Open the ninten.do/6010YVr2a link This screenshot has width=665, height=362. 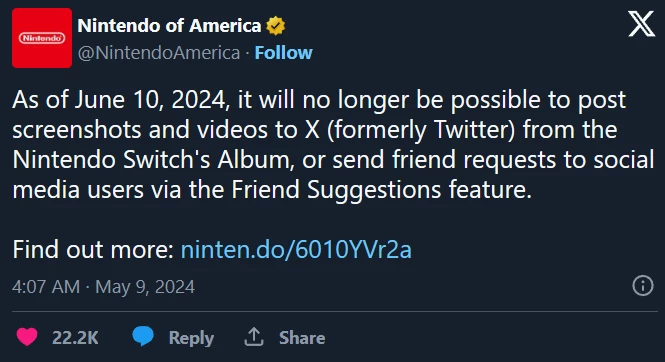(296, 249)
